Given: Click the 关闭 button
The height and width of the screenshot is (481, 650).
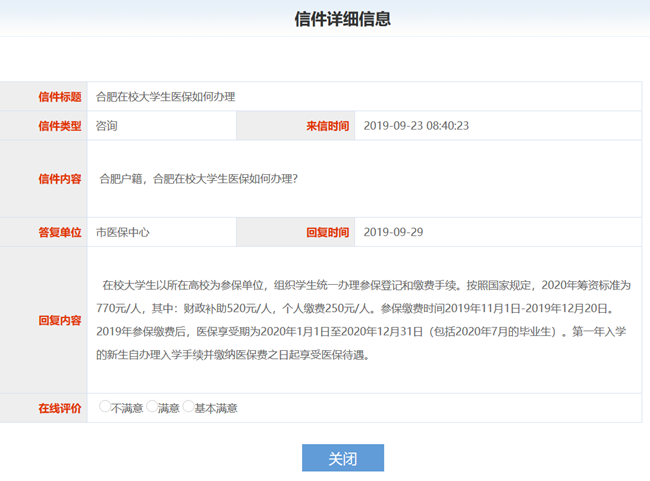Looking at the screenshot, I should click(x=343, y=458).
